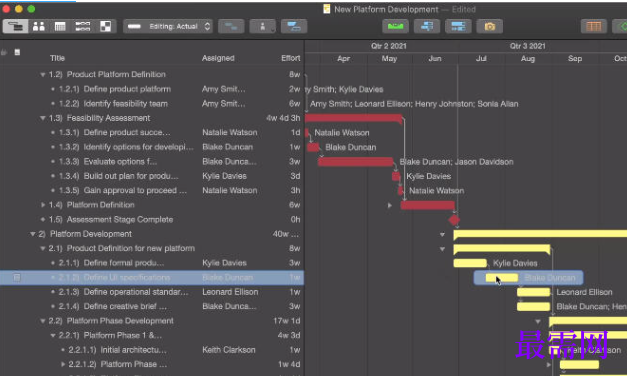Click the group tasks toolbar button
Image resolution: width=627 pixels, height=376 pixels.
(294, 26)
